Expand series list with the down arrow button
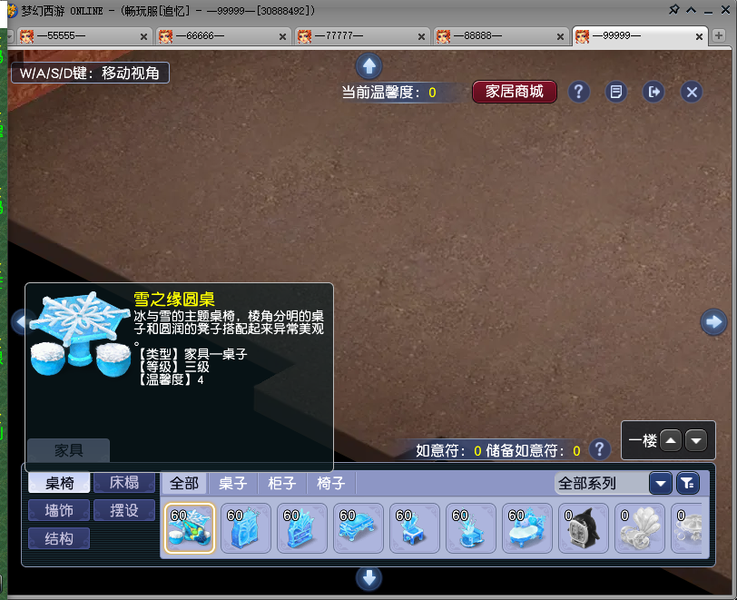 coord(661,483)
